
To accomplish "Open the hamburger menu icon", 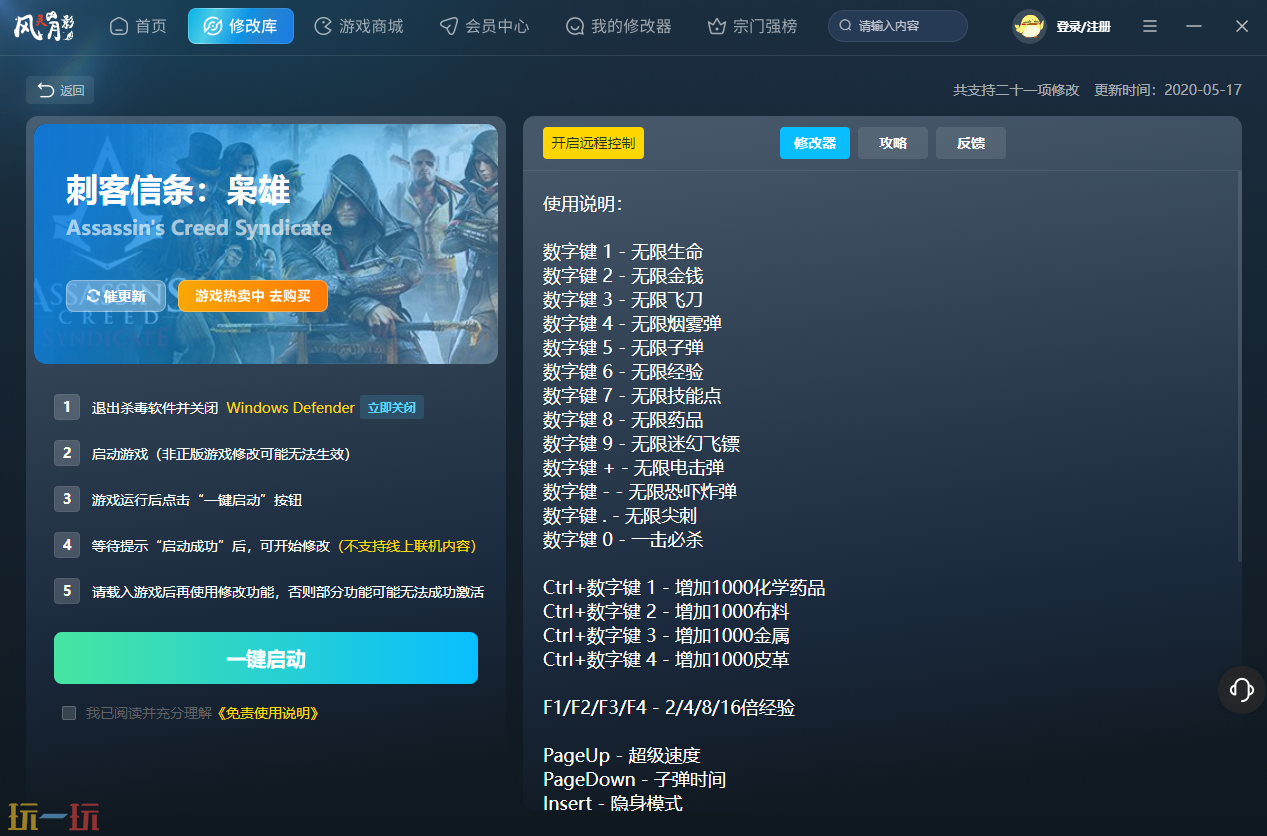I will 1150,26.
